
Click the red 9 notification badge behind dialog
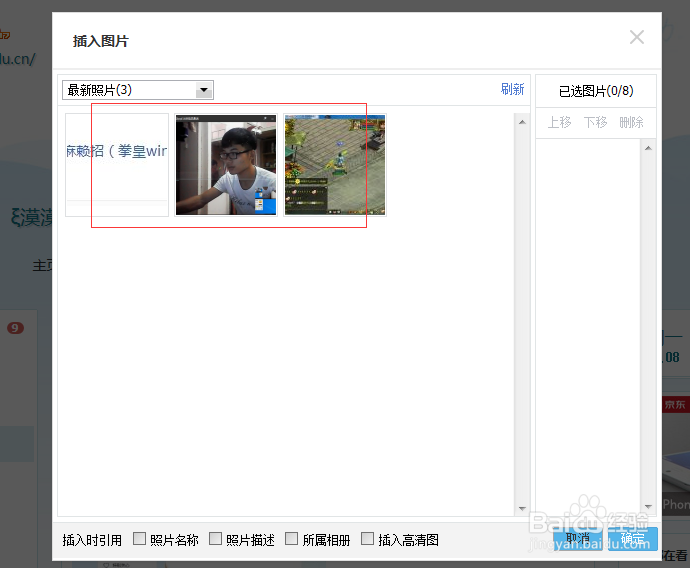click(x=15, y=328)
